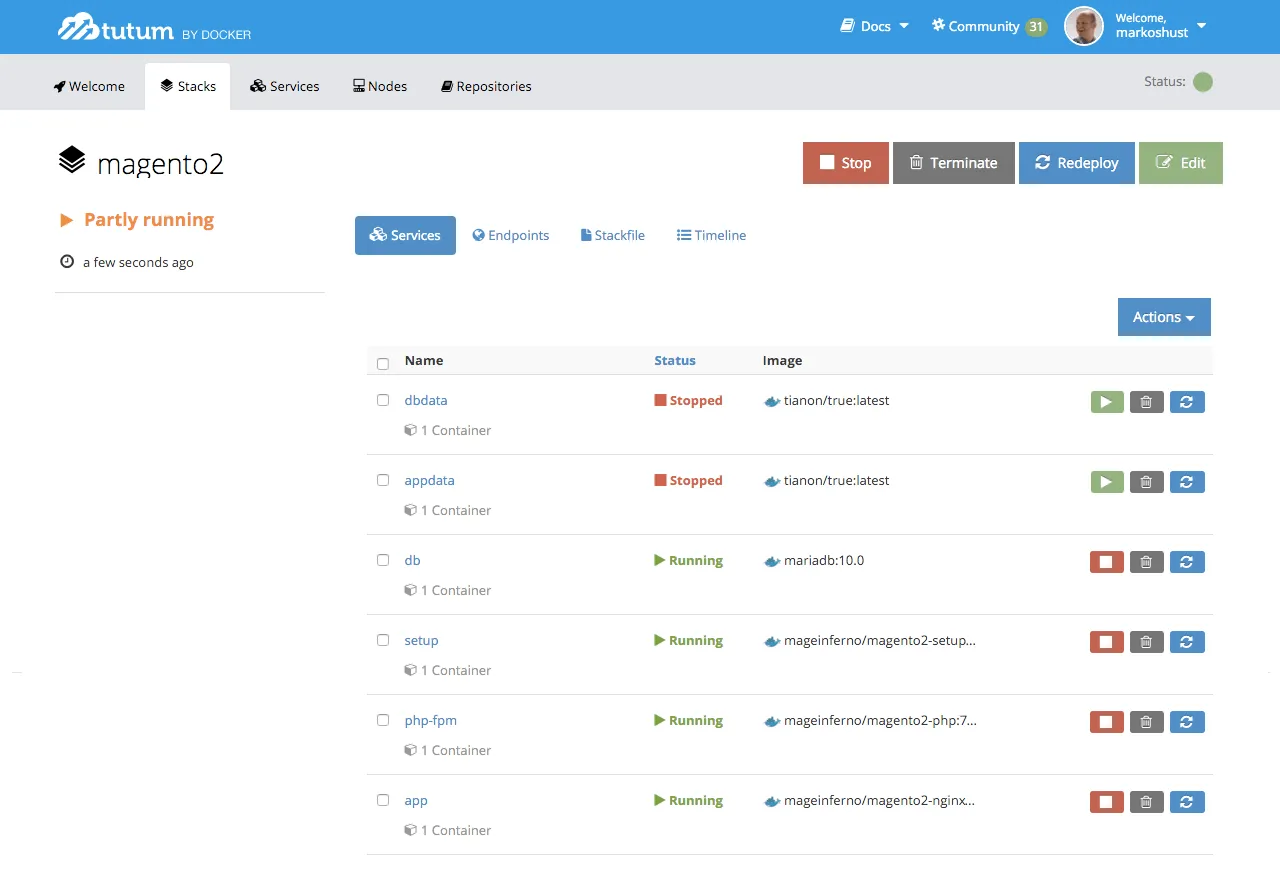
Task: Click trash icon for php-fpm service
Action: (x=1146, y=722)
